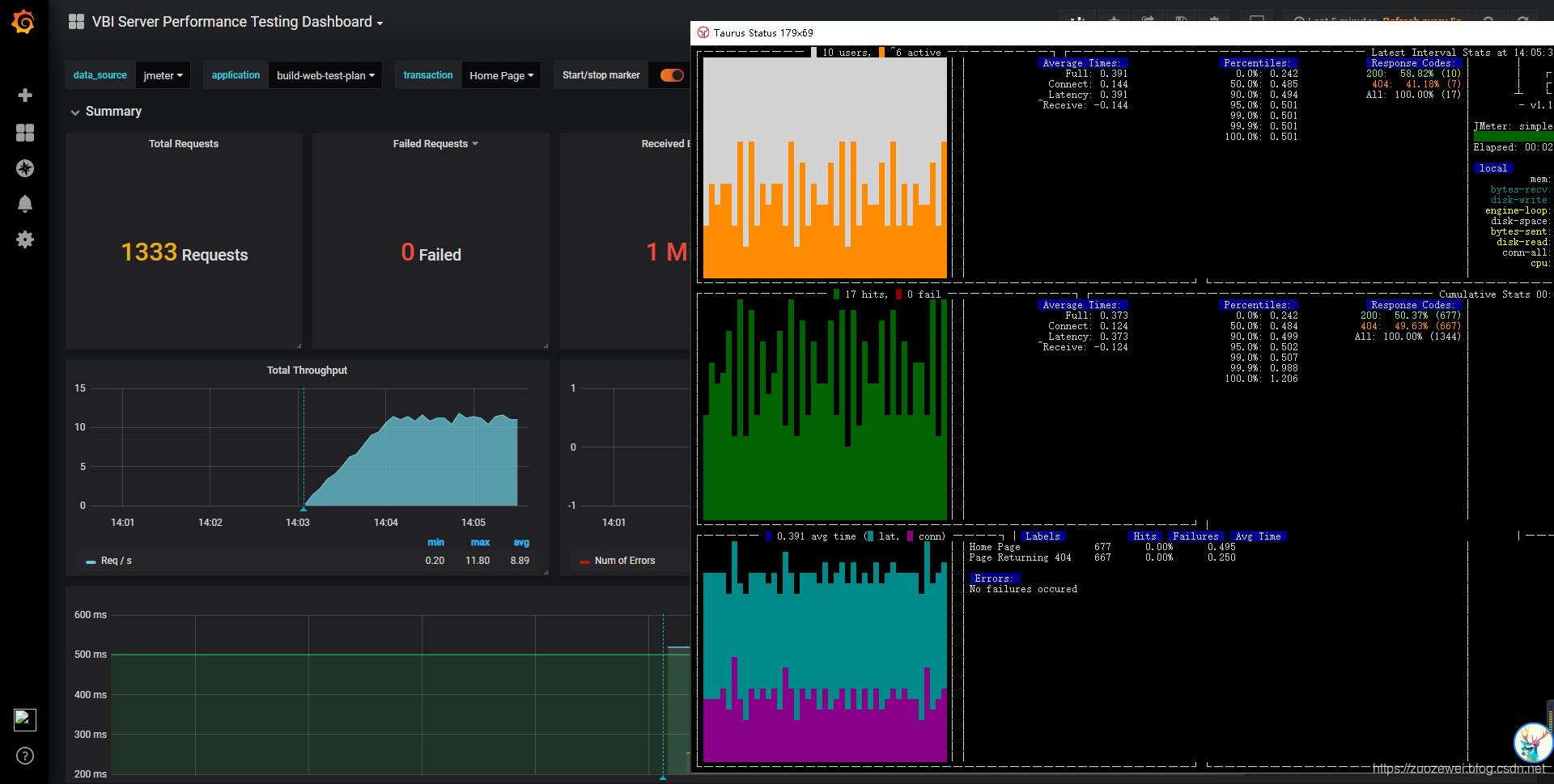Click the 0 Failed stat value
The height and width of the screenshot is (784, 1554).
(431, 253)
